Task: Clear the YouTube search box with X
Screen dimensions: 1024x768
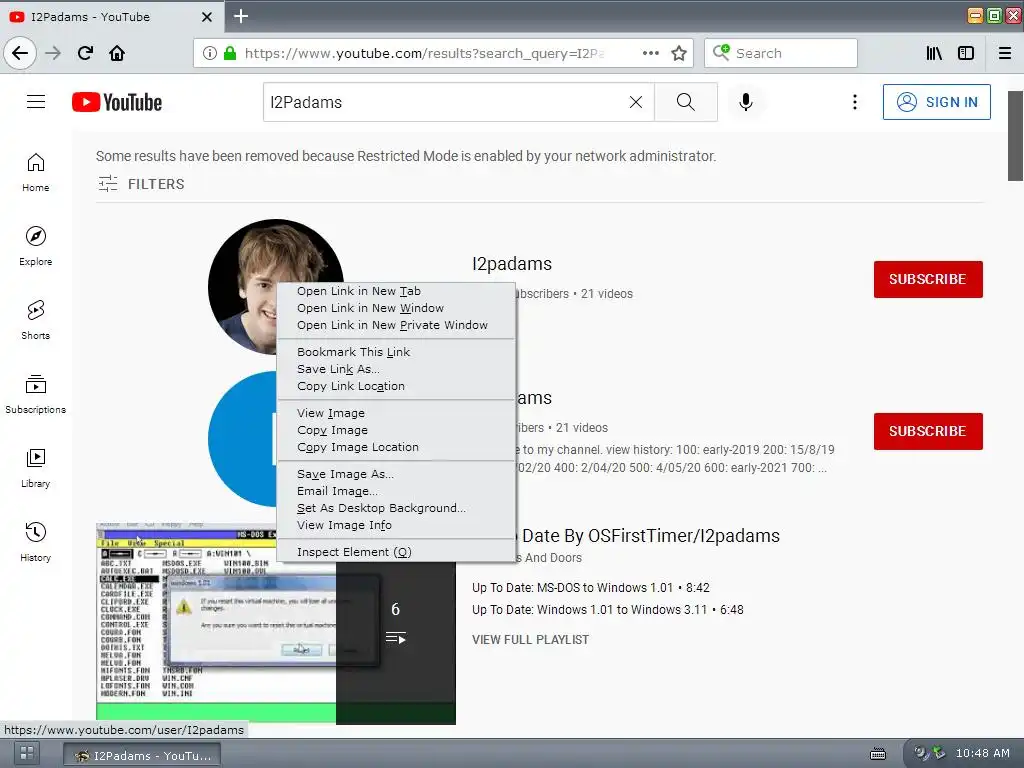Action: (x=635, y=102)
